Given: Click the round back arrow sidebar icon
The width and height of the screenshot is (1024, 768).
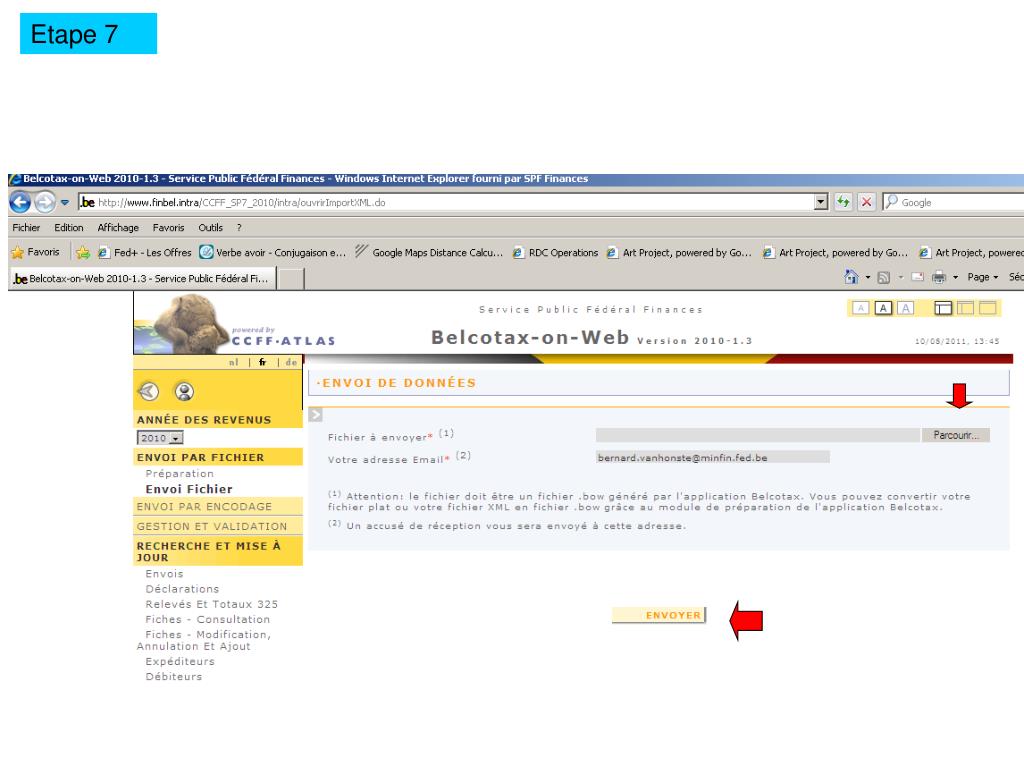Looking at the screenshot, I should 149,391.
